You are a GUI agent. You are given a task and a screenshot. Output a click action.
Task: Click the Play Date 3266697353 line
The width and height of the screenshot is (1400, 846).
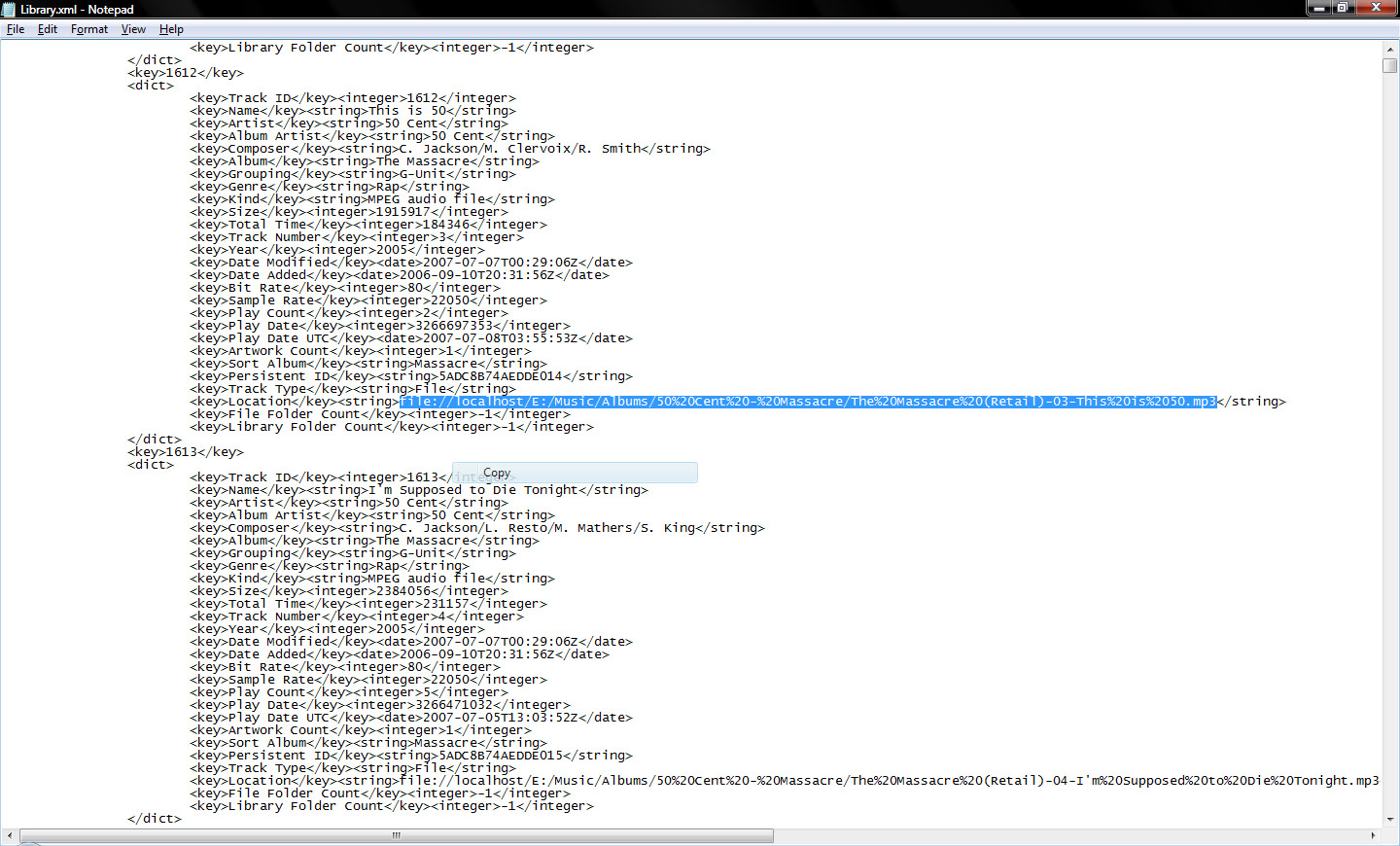click(380, 326)
